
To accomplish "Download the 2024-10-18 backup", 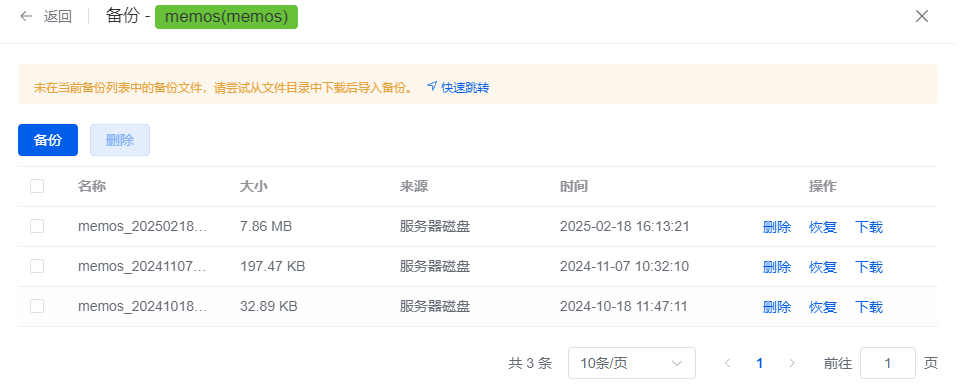I will coord(869,307).
